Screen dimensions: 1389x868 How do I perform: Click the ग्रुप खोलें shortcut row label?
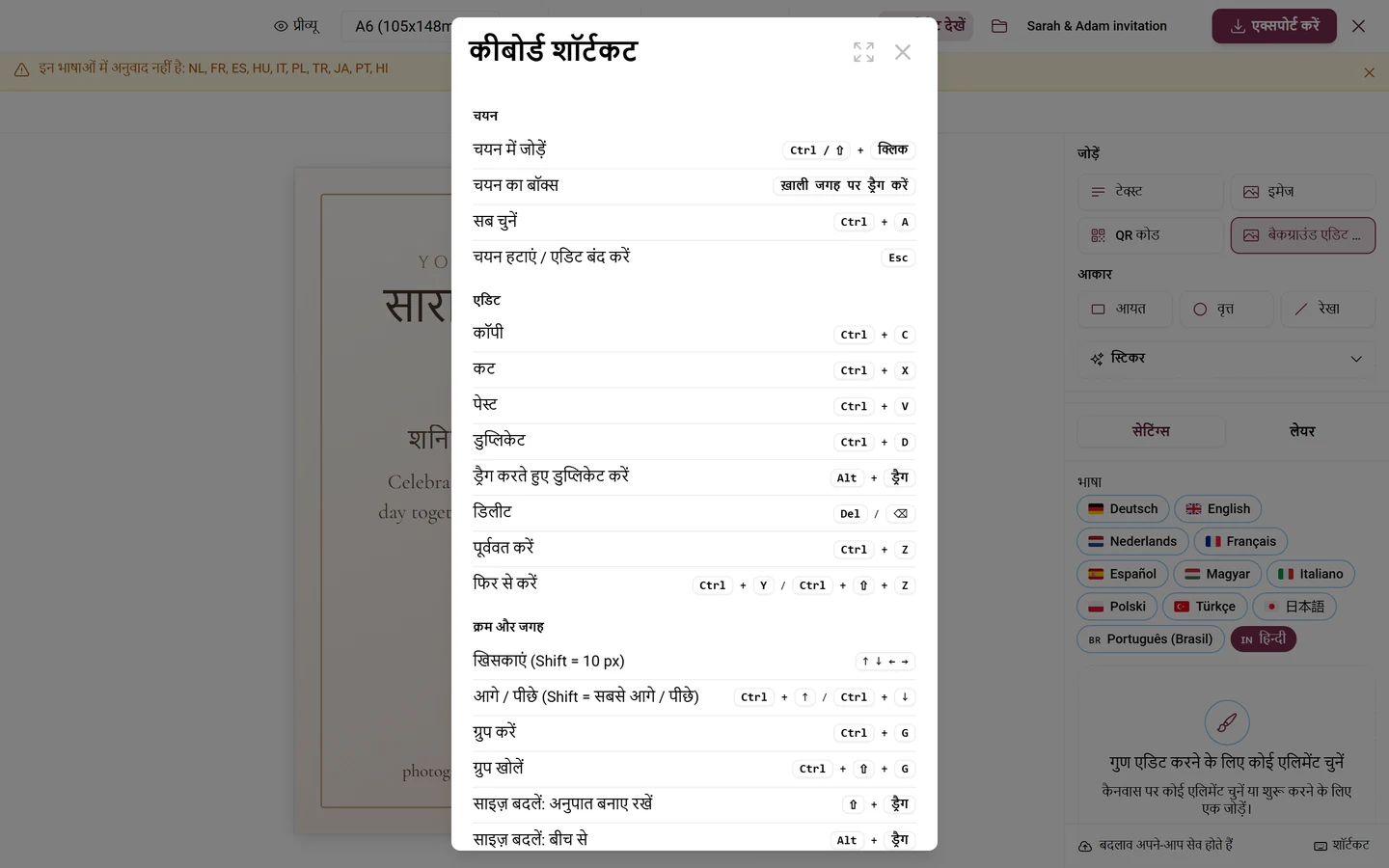pyautogui.click(x=498, y=769)
